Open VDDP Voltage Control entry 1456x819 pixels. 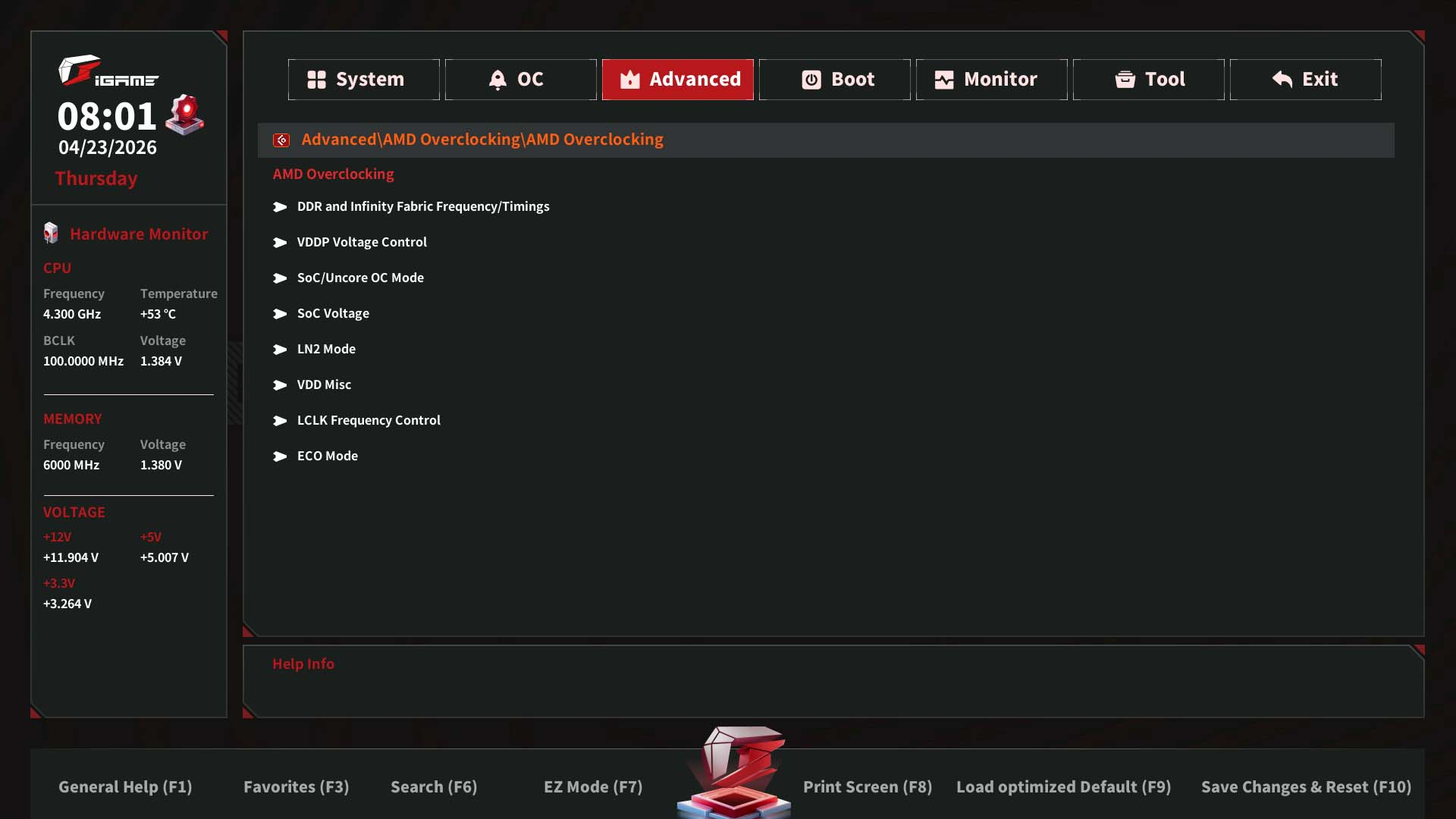pyautogui.click(x=362, y=242)
